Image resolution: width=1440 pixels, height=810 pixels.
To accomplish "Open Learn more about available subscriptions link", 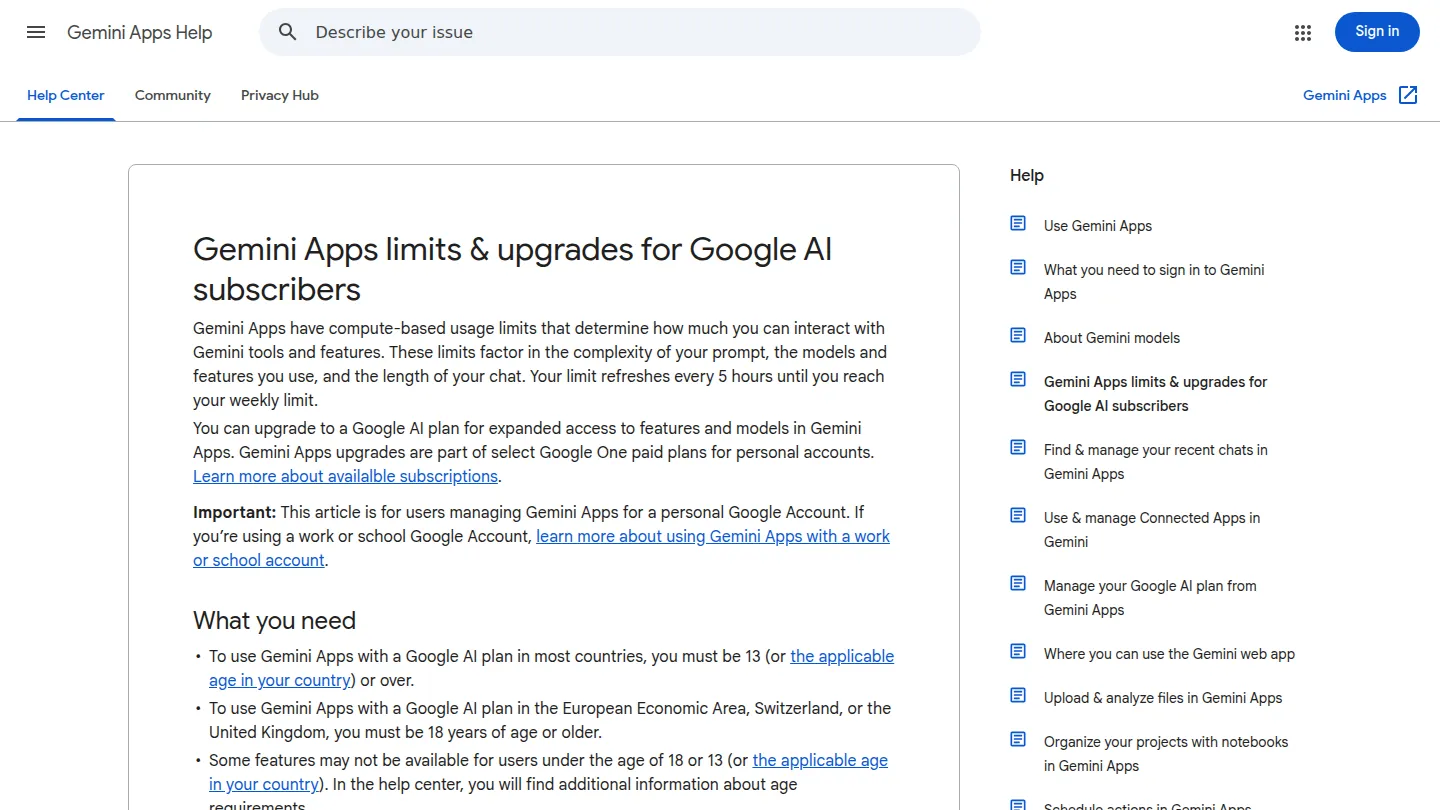I will point(345,476).
